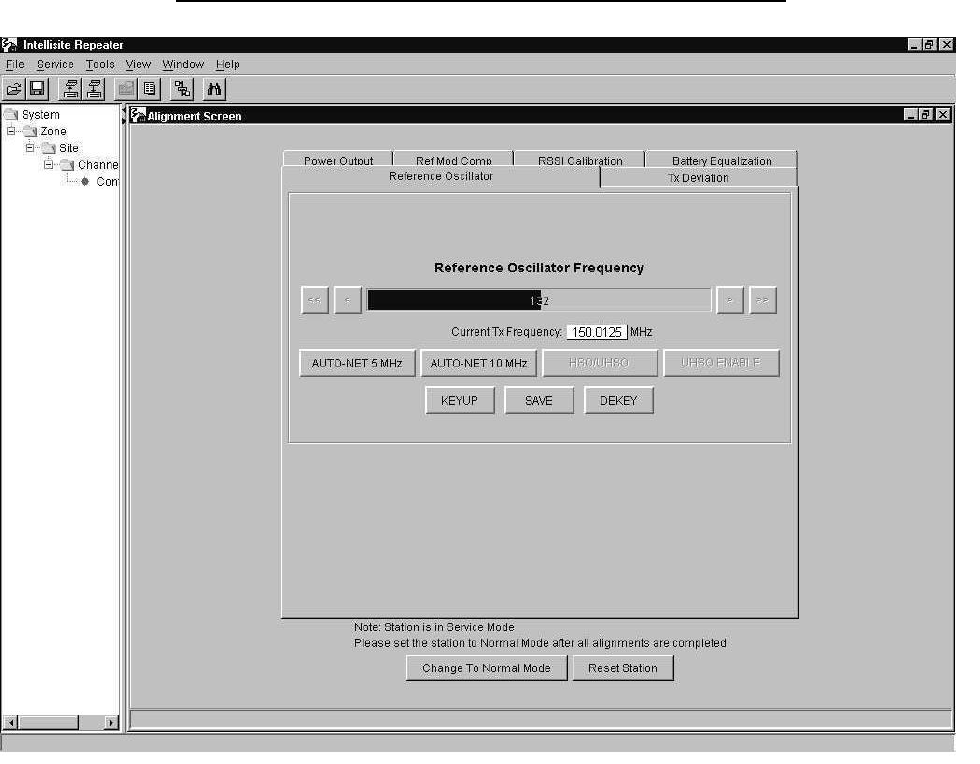
Task: Select the System label in tree
Action: point(41,114)
